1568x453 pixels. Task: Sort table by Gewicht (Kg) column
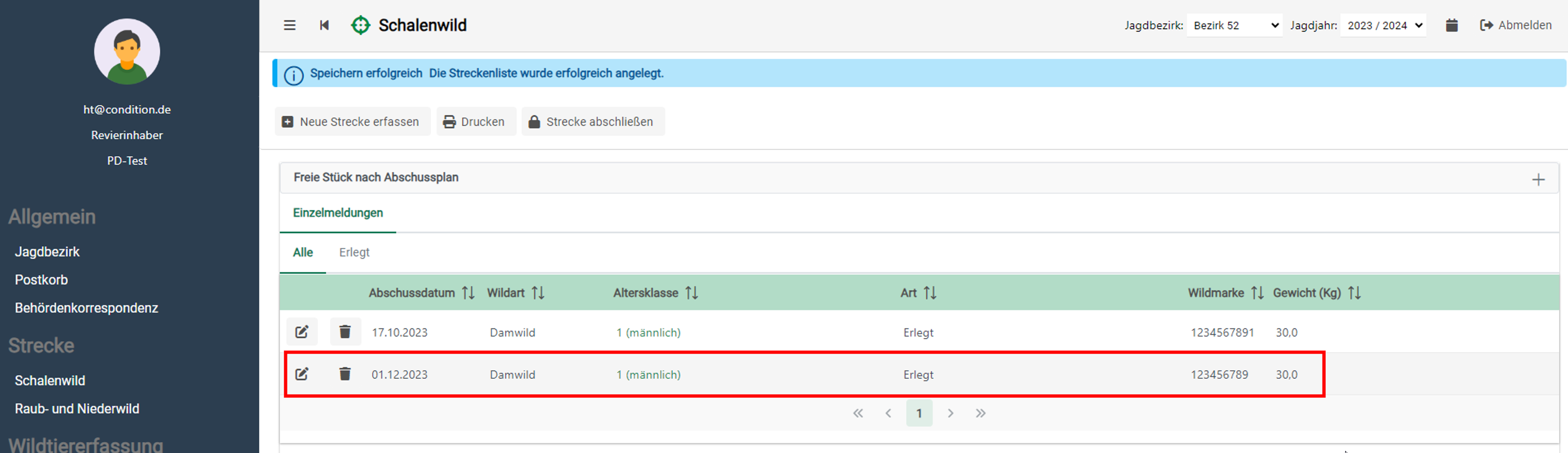[x=1354, y=293]
